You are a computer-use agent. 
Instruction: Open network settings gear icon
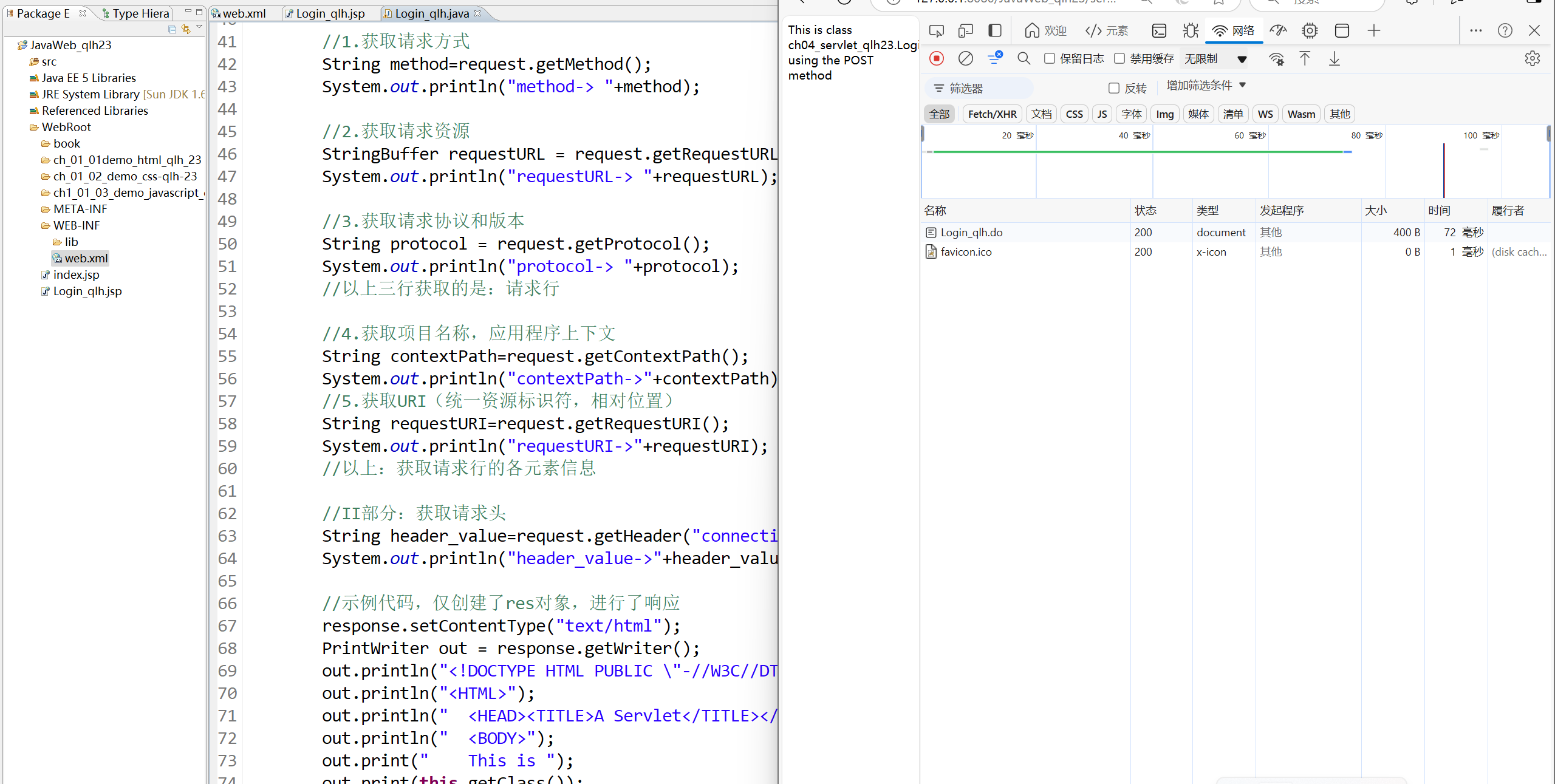point(1532,58)
